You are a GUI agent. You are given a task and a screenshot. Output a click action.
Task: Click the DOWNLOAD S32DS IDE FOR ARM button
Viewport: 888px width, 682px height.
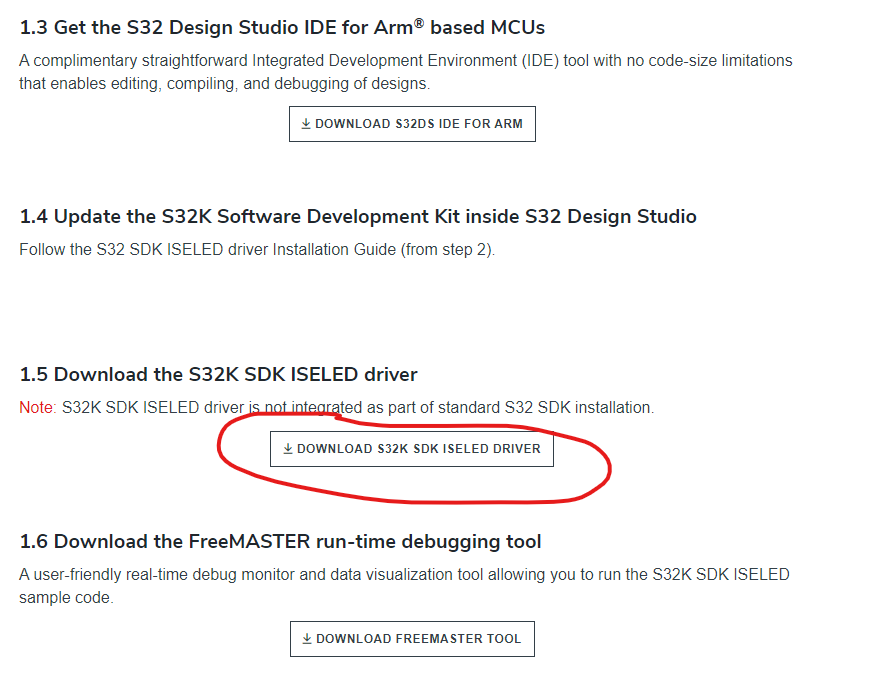pos(412,123)
